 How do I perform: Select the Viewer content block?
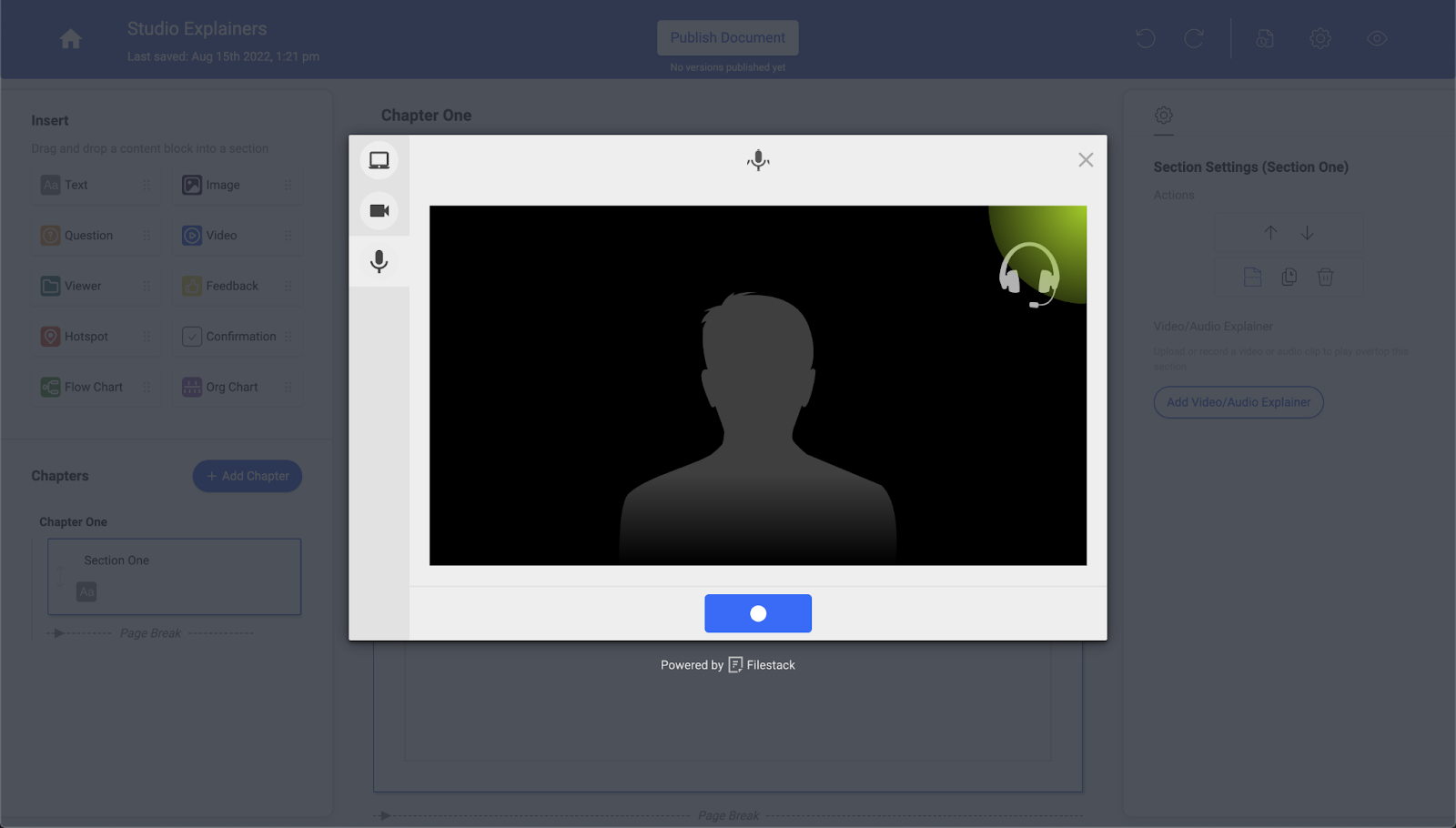tap(96, 286)
